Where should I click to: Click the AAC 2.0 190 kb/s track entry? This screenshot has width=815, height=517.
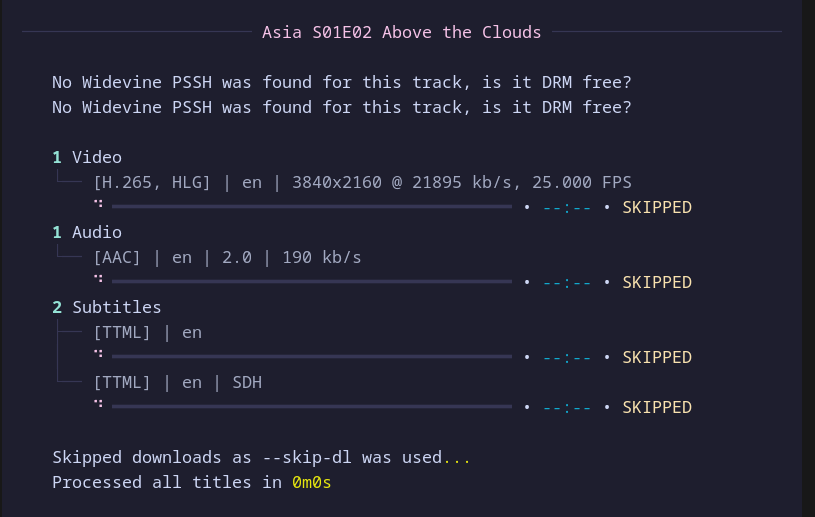point(227,257)
